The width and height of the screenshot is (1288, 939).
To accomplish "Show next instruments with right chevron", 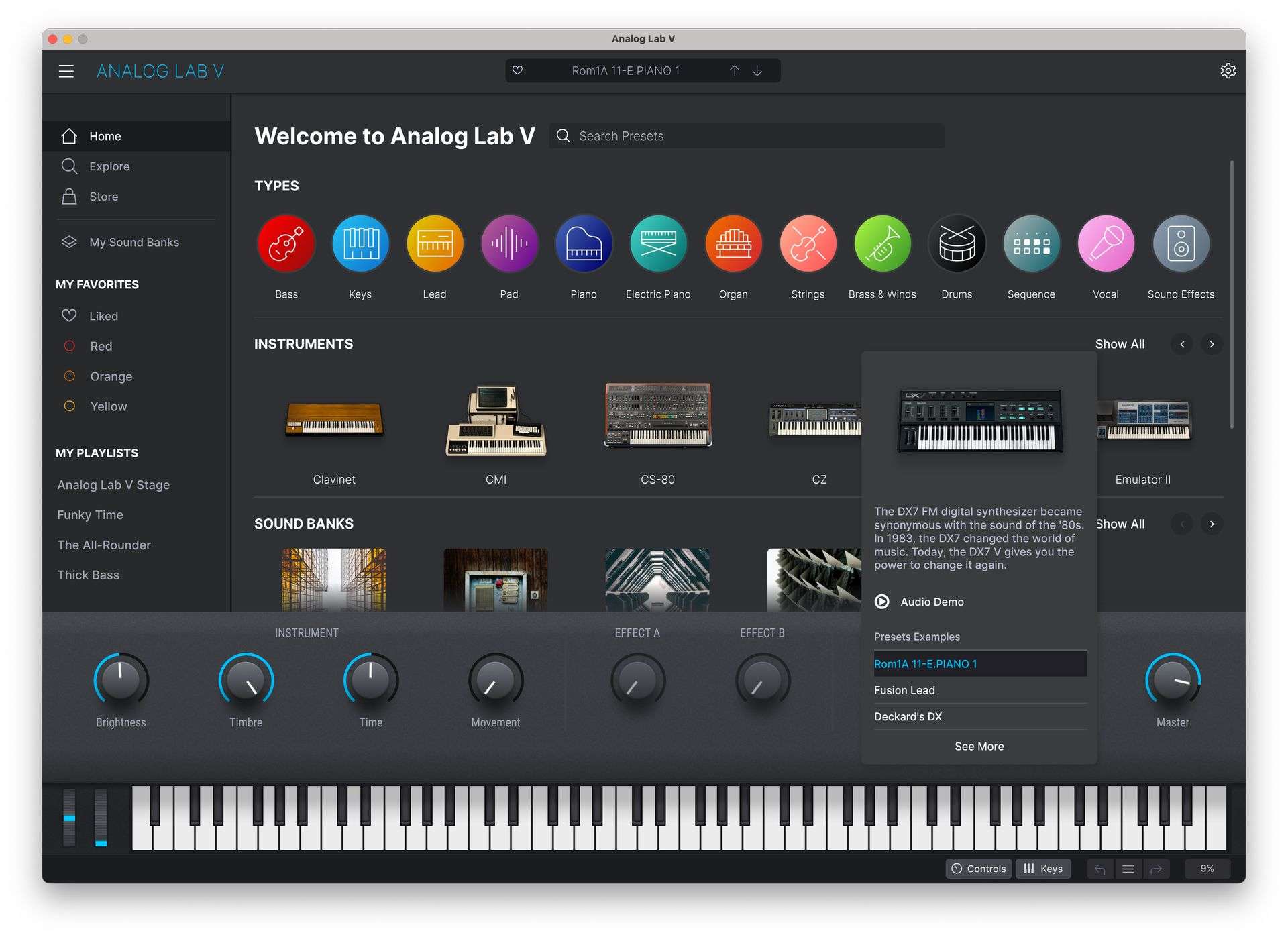I will (1212, 344).
